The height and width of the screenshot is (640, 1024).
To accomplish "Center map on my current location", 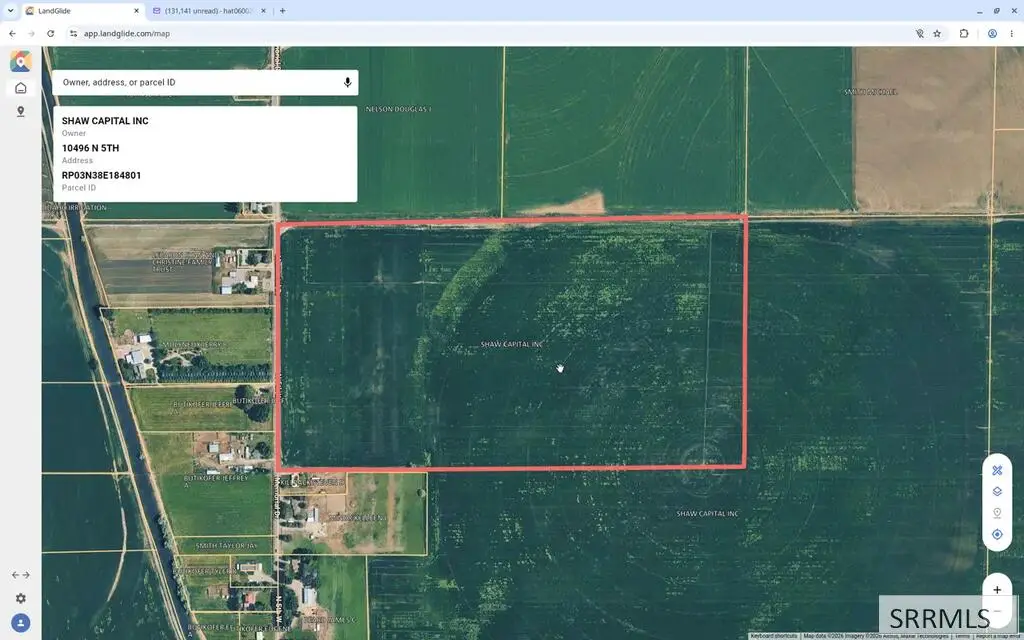I will pyautogui.click(x=997, y=534).
